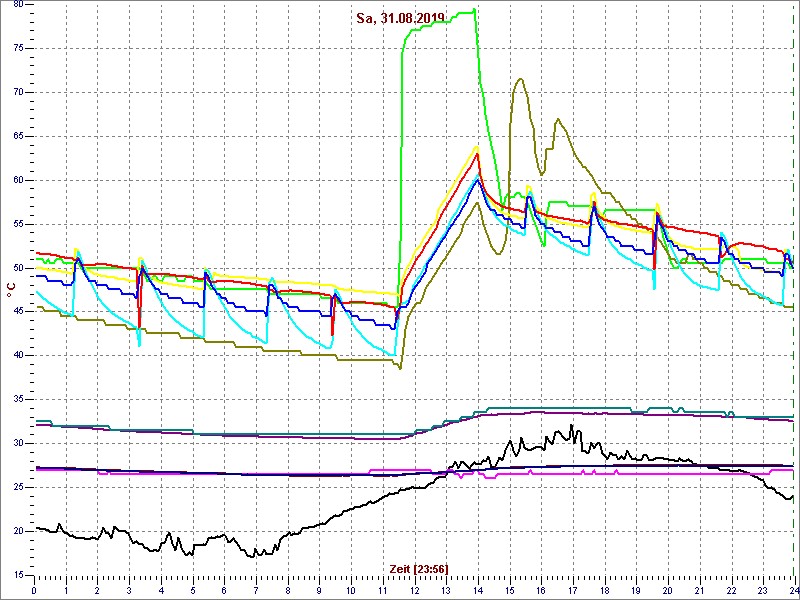Image resolution: width=800 pixels, height=600 pixels.
Task: Select the 30 label on the temperature axis
Action: pos(19,443)
